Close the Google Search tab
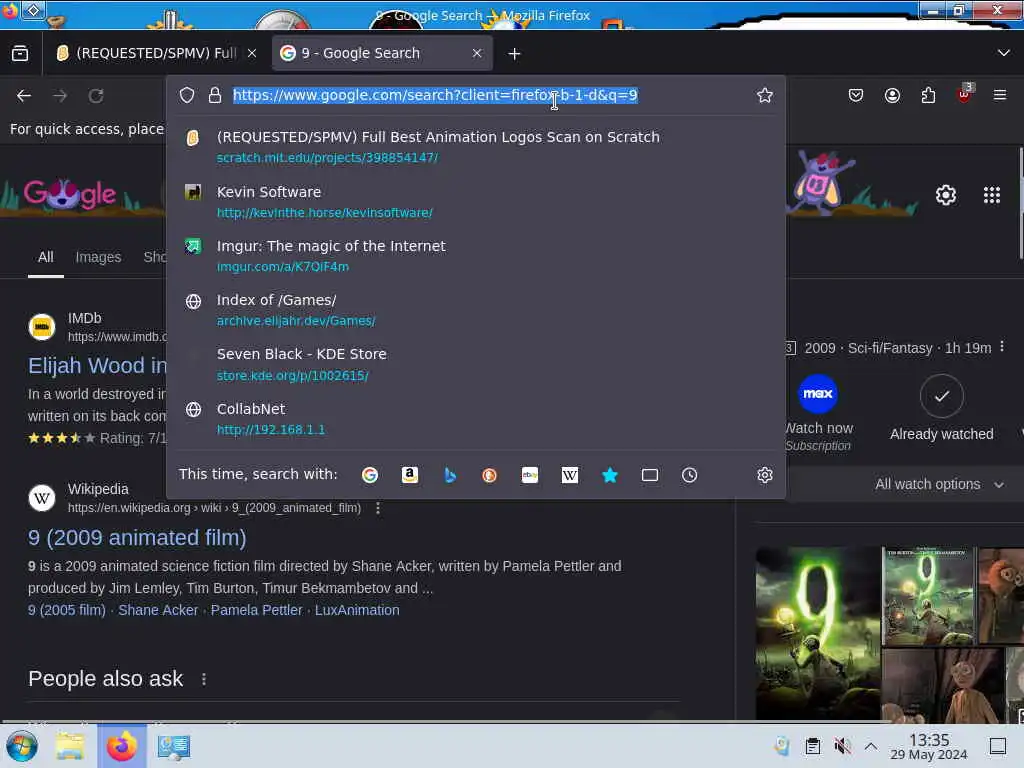This screenshot has width=1024, height=768. click(477, 53)
